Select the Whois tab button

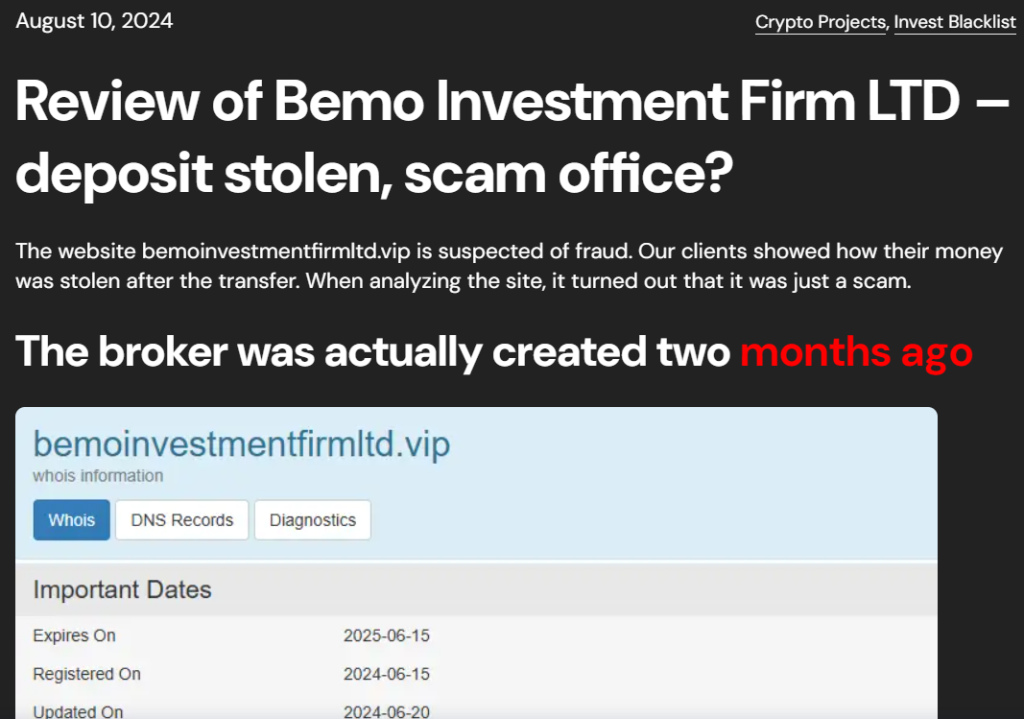click(x=71, y=520)
